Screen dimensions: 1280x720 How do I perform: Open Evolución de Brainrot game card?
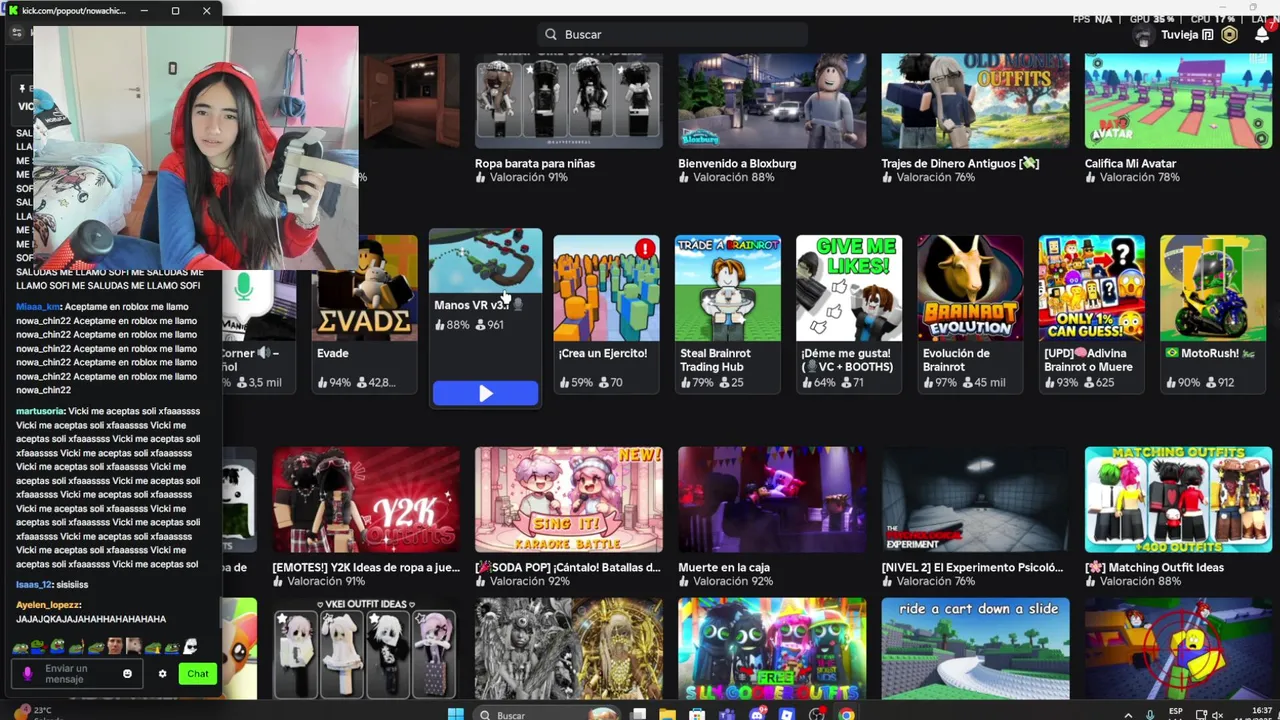click(970, 313)
